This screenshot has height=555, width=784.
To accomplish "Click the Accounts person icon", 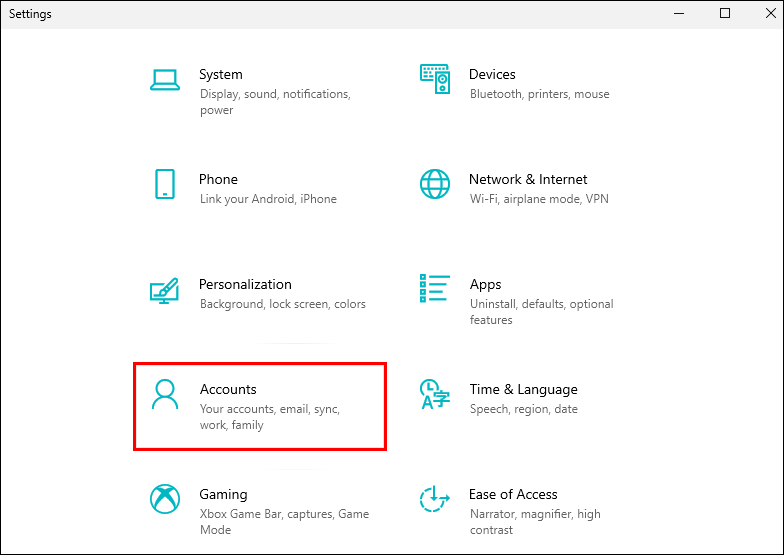I will [x=164, y=394].
